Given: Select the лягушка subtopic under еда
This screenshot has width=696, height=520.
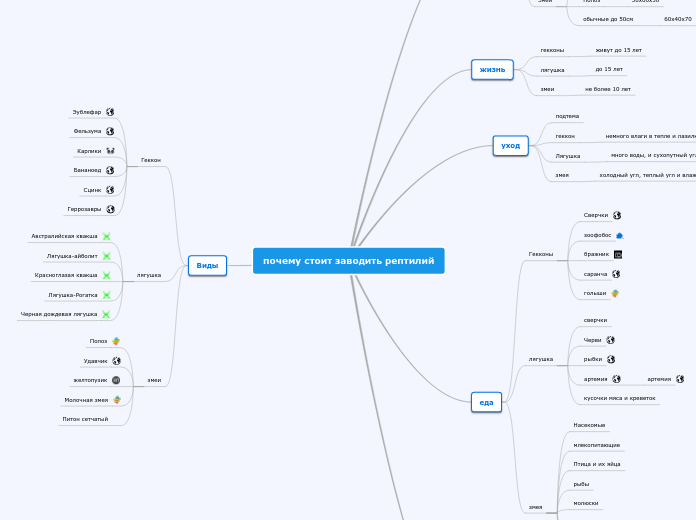Looking at the screenshot, I should click(x=541, y=359).
